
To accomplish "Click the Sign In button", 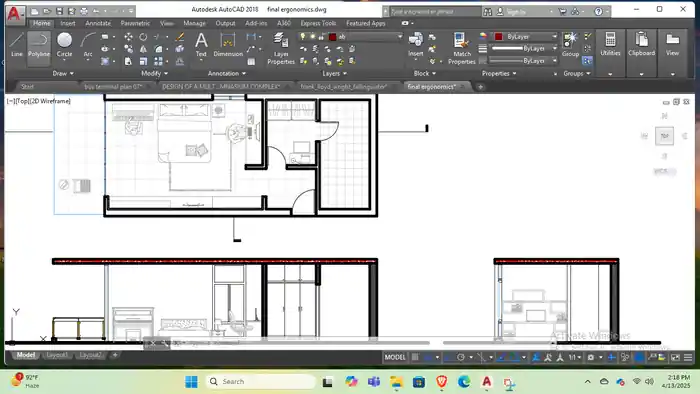I will click(x=517, y=12).
